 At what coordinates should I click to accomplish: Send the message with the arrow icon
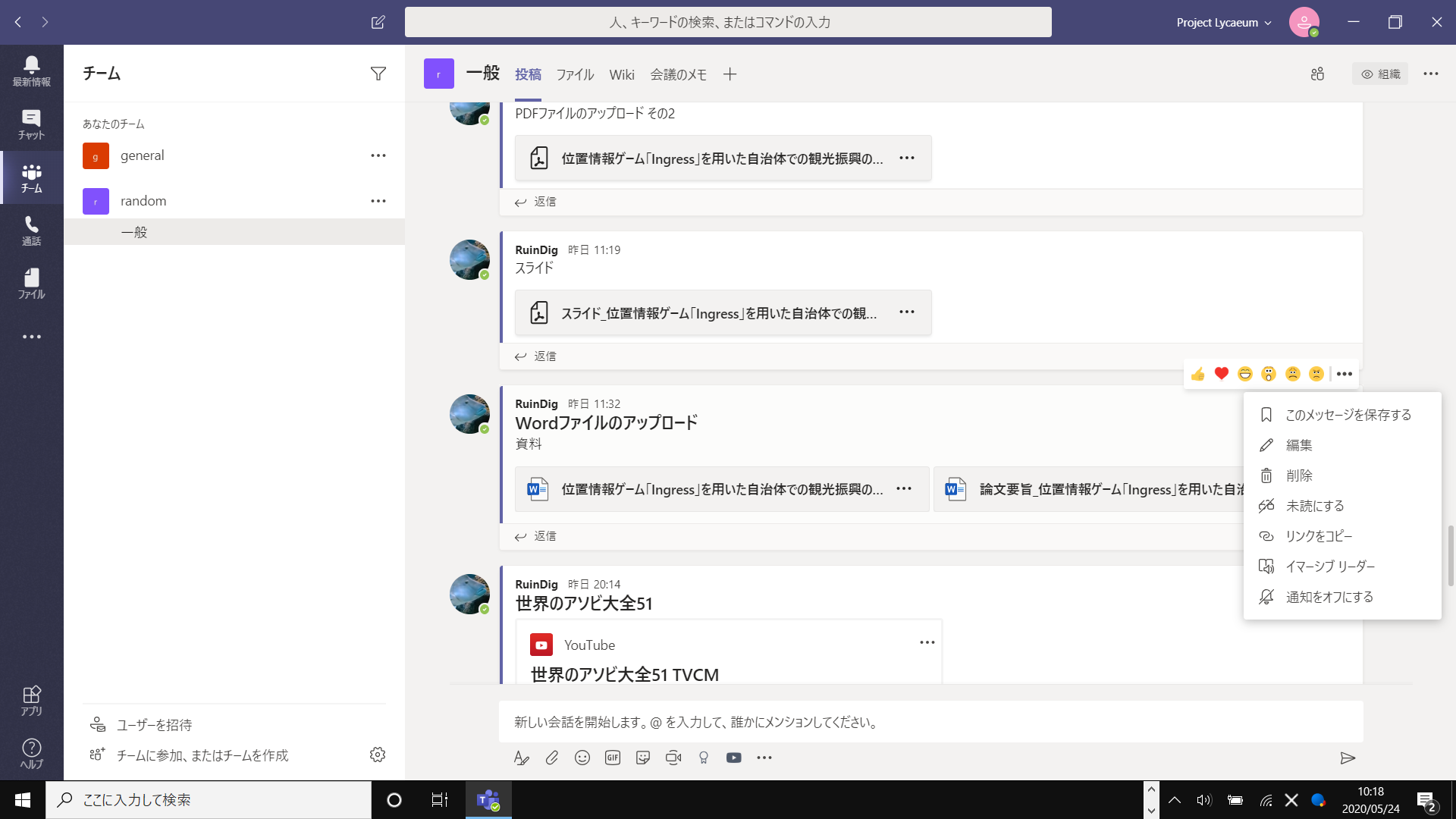tap(1349, 758)
